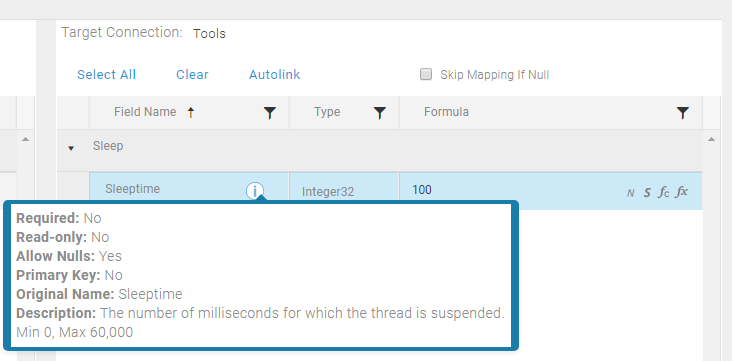Open the fx formula editor icon
The image size is (732, 361).
[x=682, y=191]
